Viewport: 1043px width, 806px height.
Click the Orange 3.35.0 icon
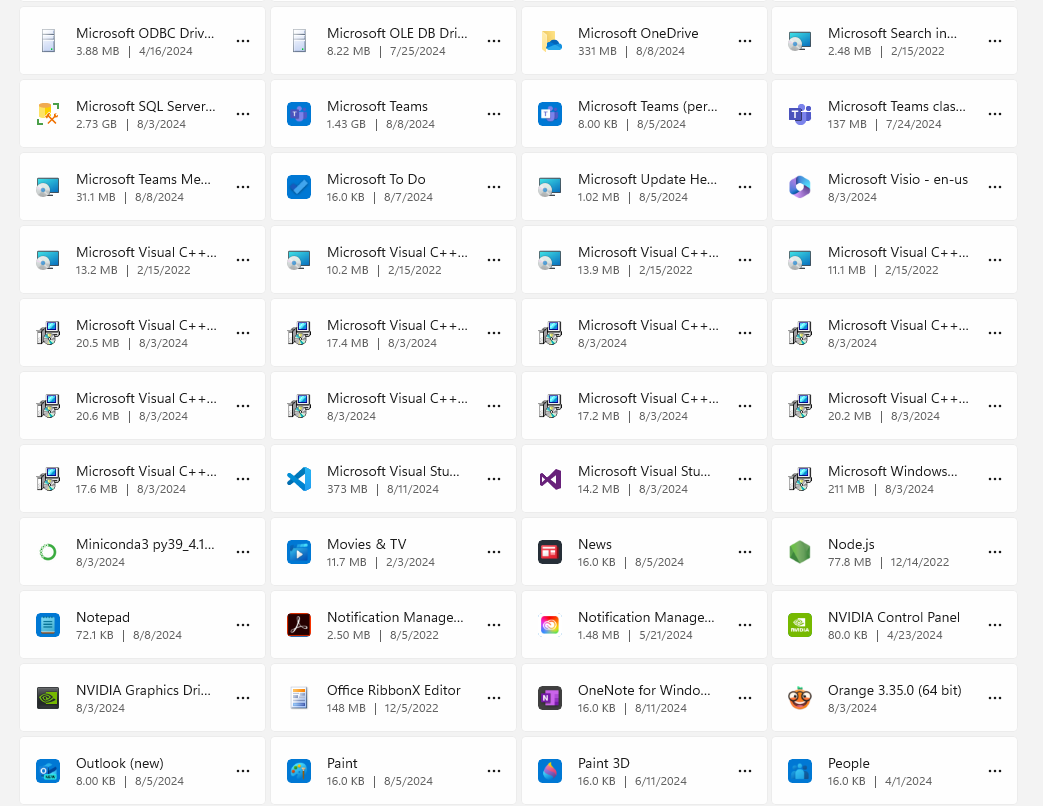[x=799, y=698]
